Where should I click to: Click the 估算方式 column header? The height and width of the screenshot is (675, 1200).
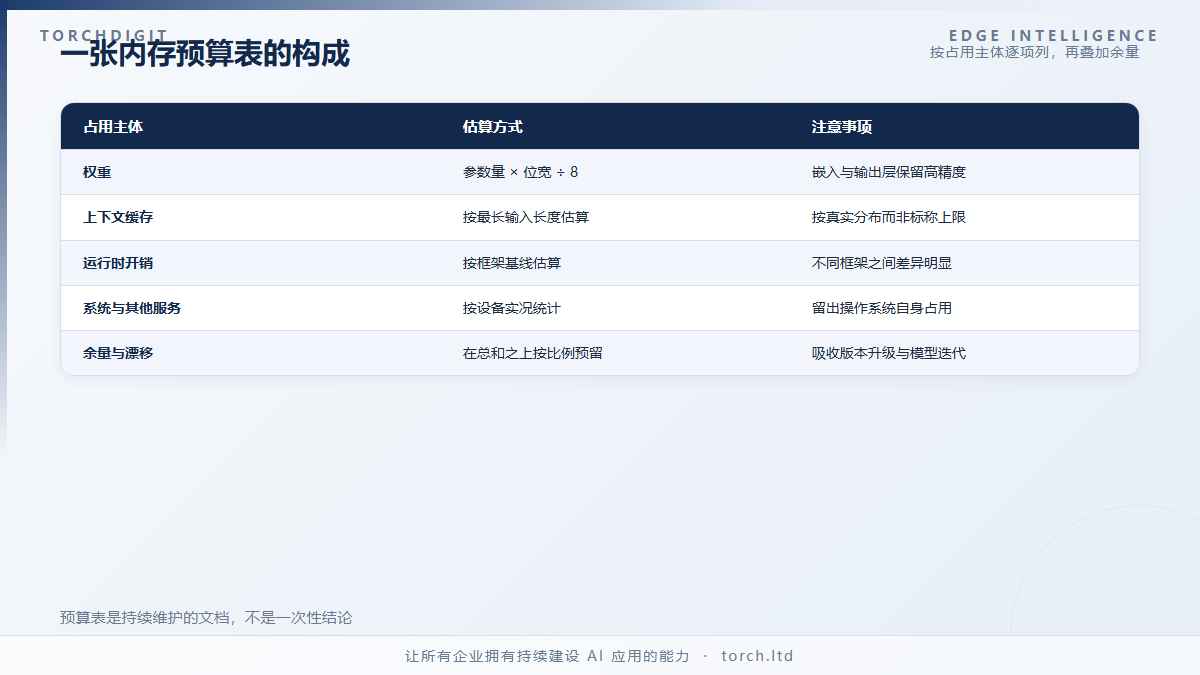tap(493, 127)
